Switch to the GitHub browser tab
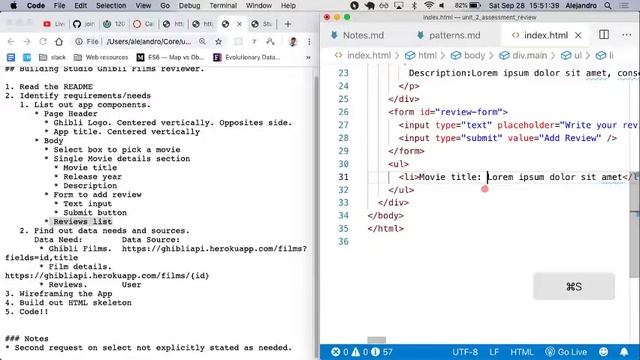Screen dimensions: 640x360 [83, 24]
